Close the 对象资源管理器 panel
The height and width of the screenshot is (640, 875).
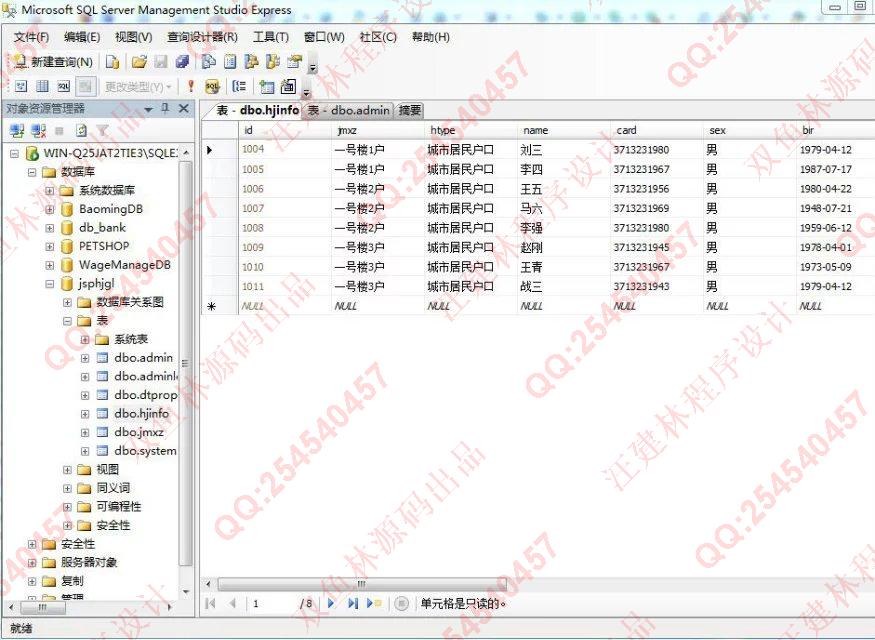[184, 108]
